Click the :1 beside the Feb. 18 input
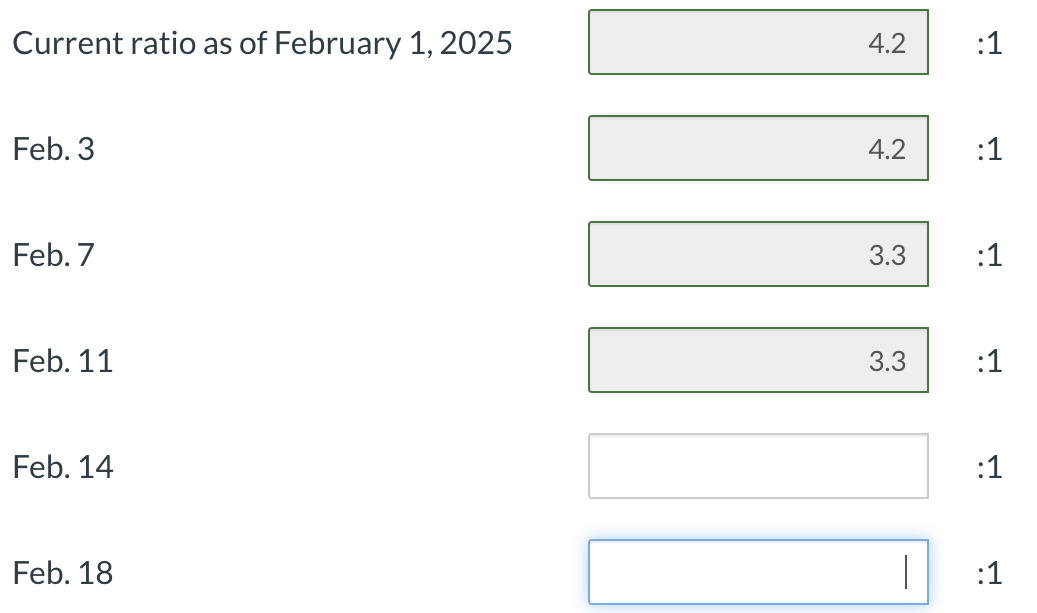The width and height of the screenshot is (1037, 613). (x=989, y=573)
